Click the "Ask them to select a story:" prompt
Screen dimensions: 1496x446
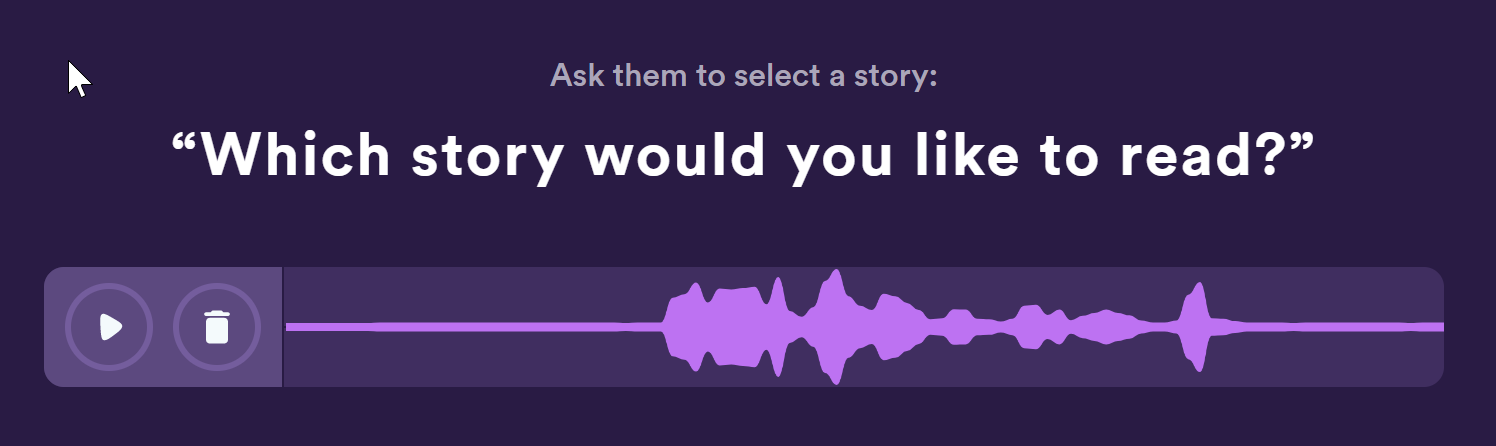pyautogui.click(x=744, y=75)
